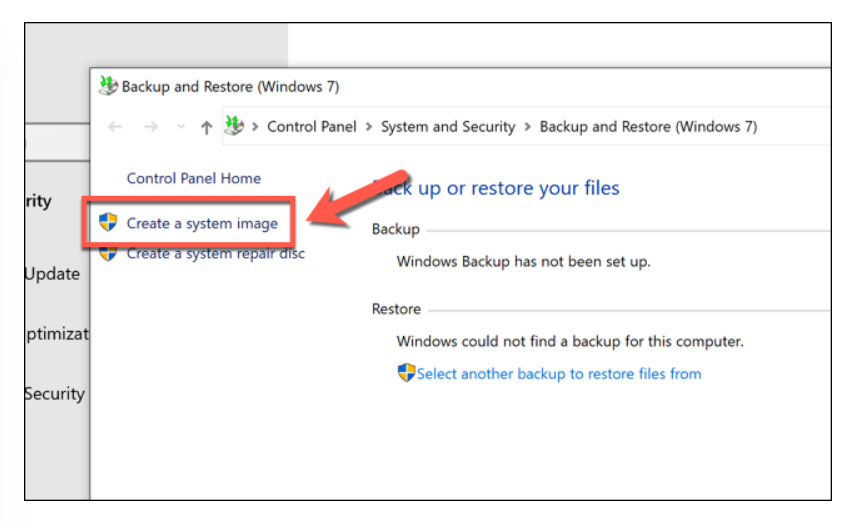Viewport: 852px width, 523px height.
Task: Click shield icon beside Create a system image
Action: (x=108, y=222)
